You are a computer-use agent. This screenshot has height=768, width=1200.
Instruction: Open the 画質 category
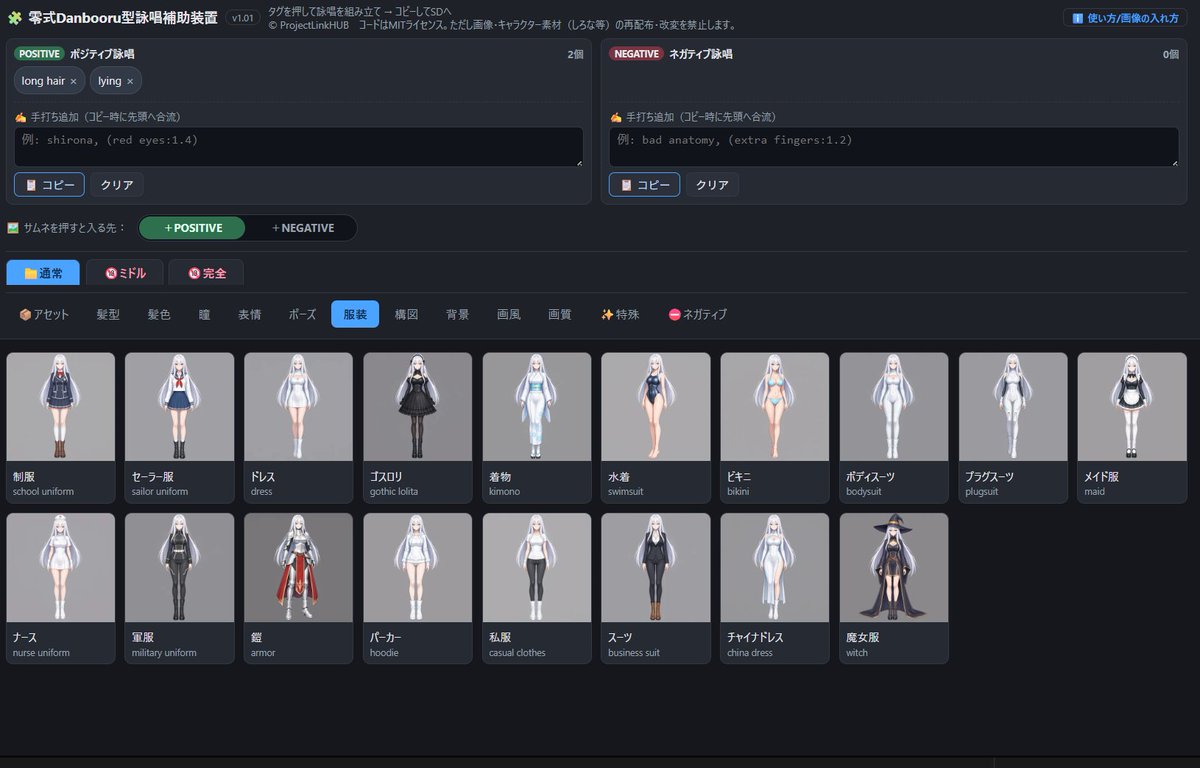tap(560, 314)
